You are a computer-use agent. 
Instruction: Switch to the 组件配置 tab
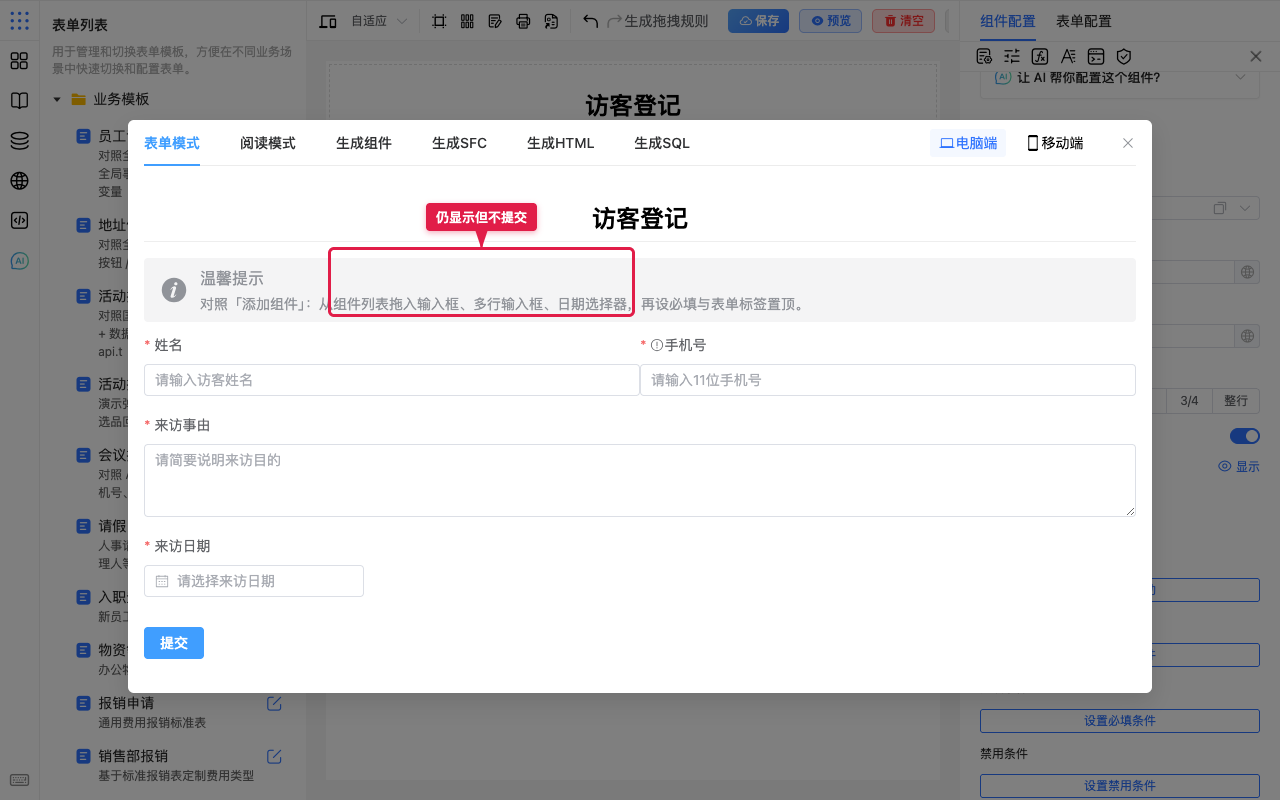click(1008, 21)
